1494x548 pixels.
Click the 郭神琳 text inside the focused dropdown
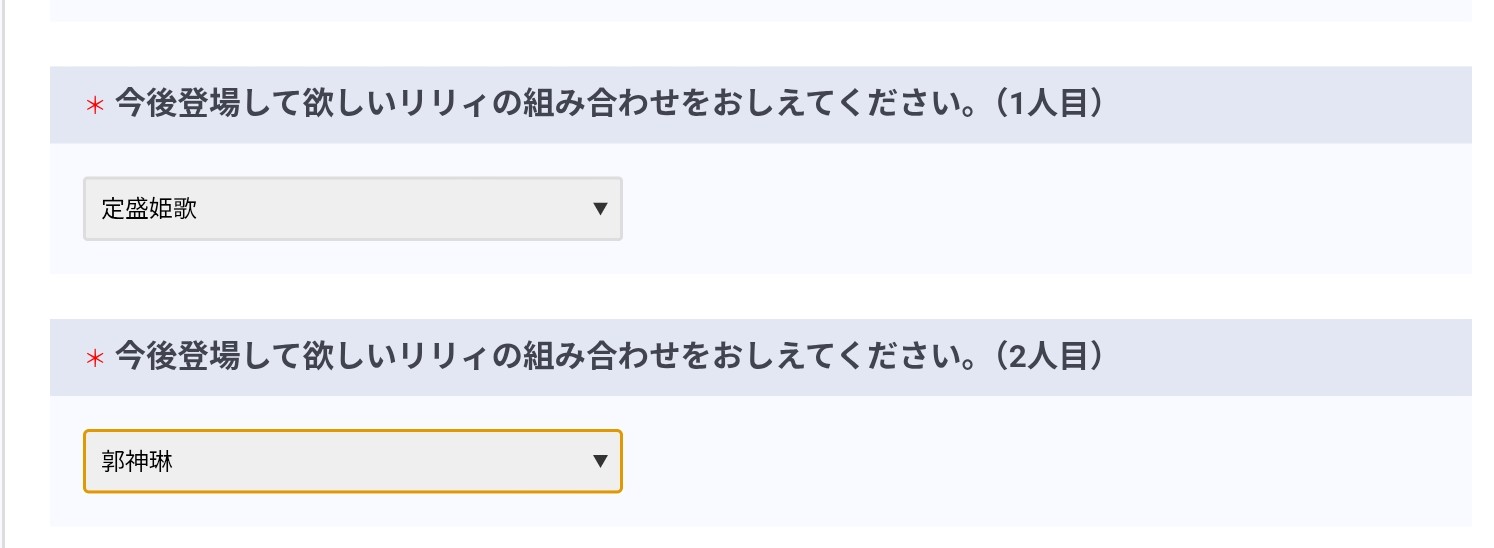[x=137, y=461]
